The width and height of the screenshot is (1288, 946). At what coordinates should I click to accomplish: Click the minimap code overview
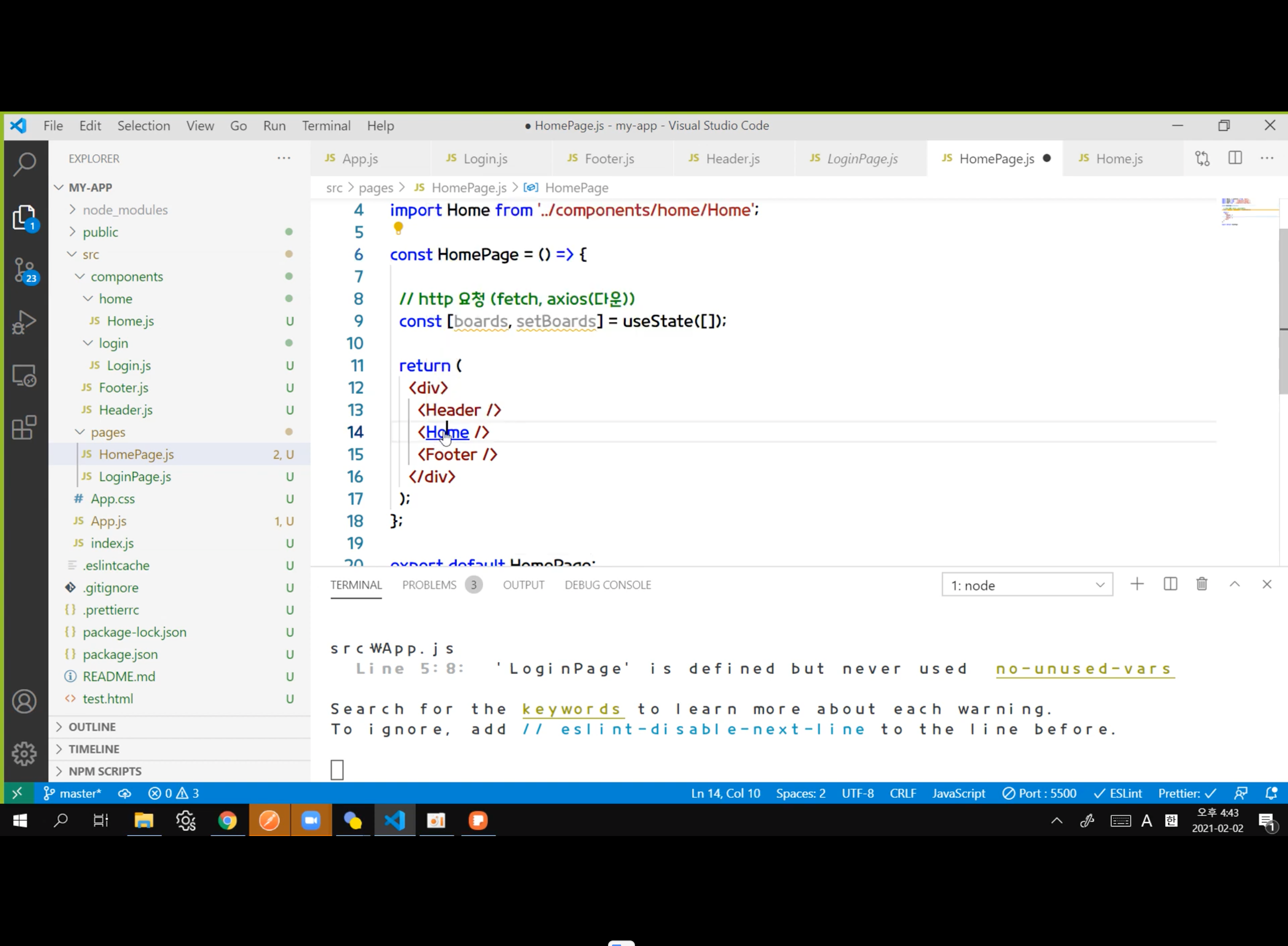click(x=1248, y=213)
